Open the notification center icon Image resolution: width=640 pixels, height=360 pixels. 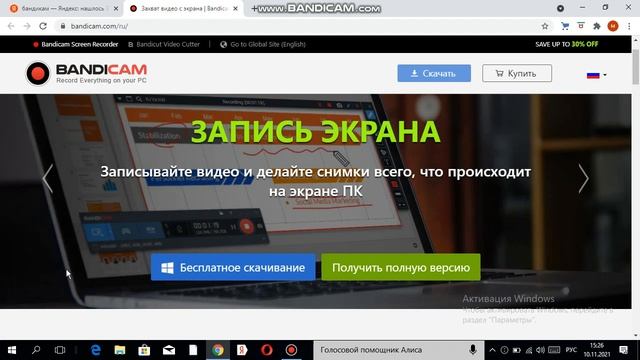coord(623,350)
